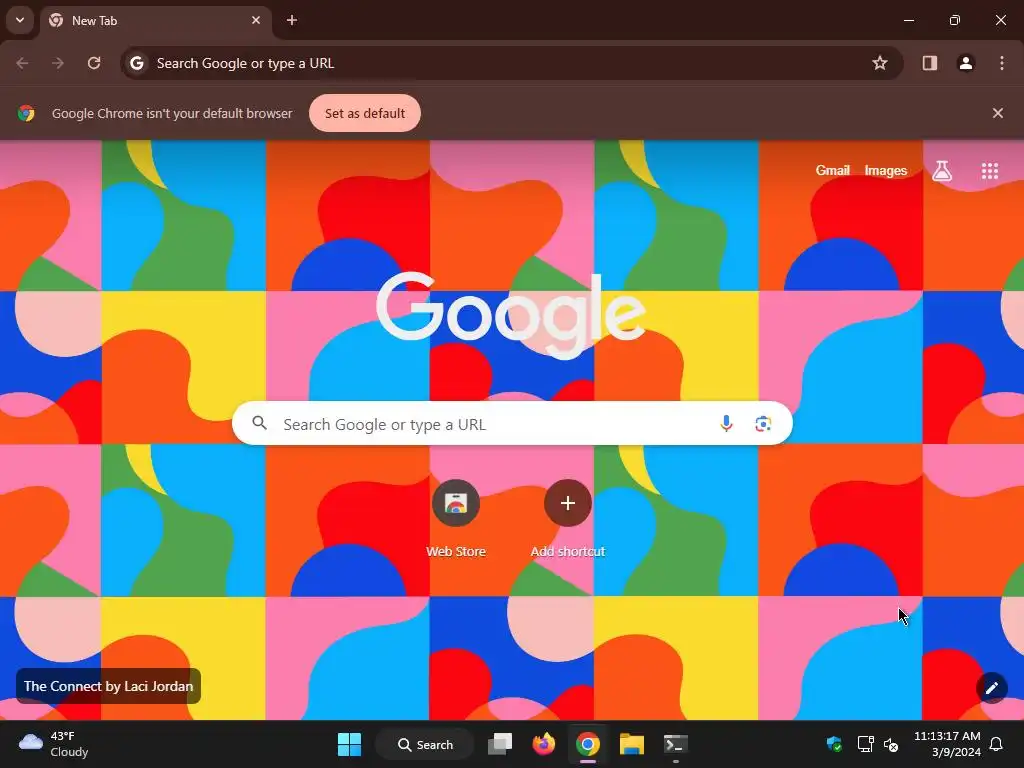Open a new tab with plus button
This screenshot has height=768, width=1024.
[x=292, y=20]
